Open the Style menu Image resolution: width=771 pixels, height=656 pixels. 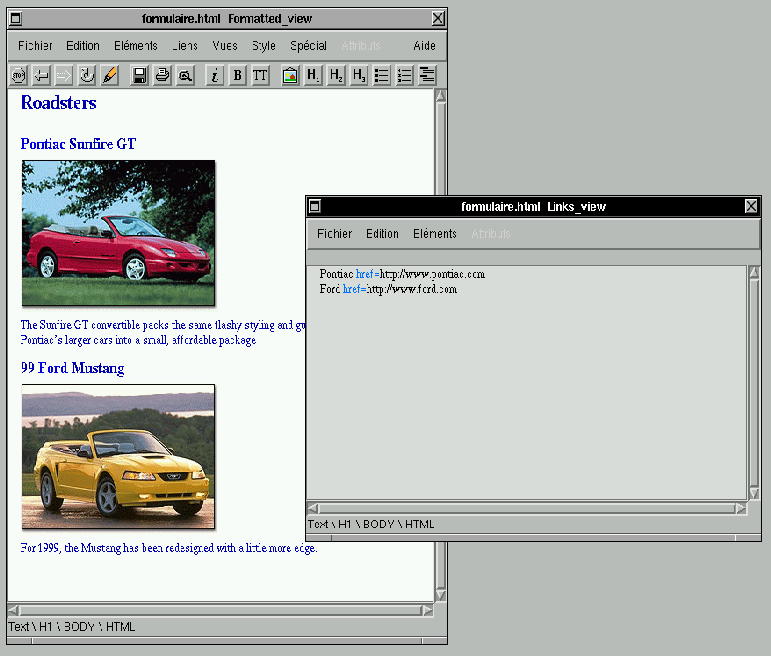[x=264, y=46]
